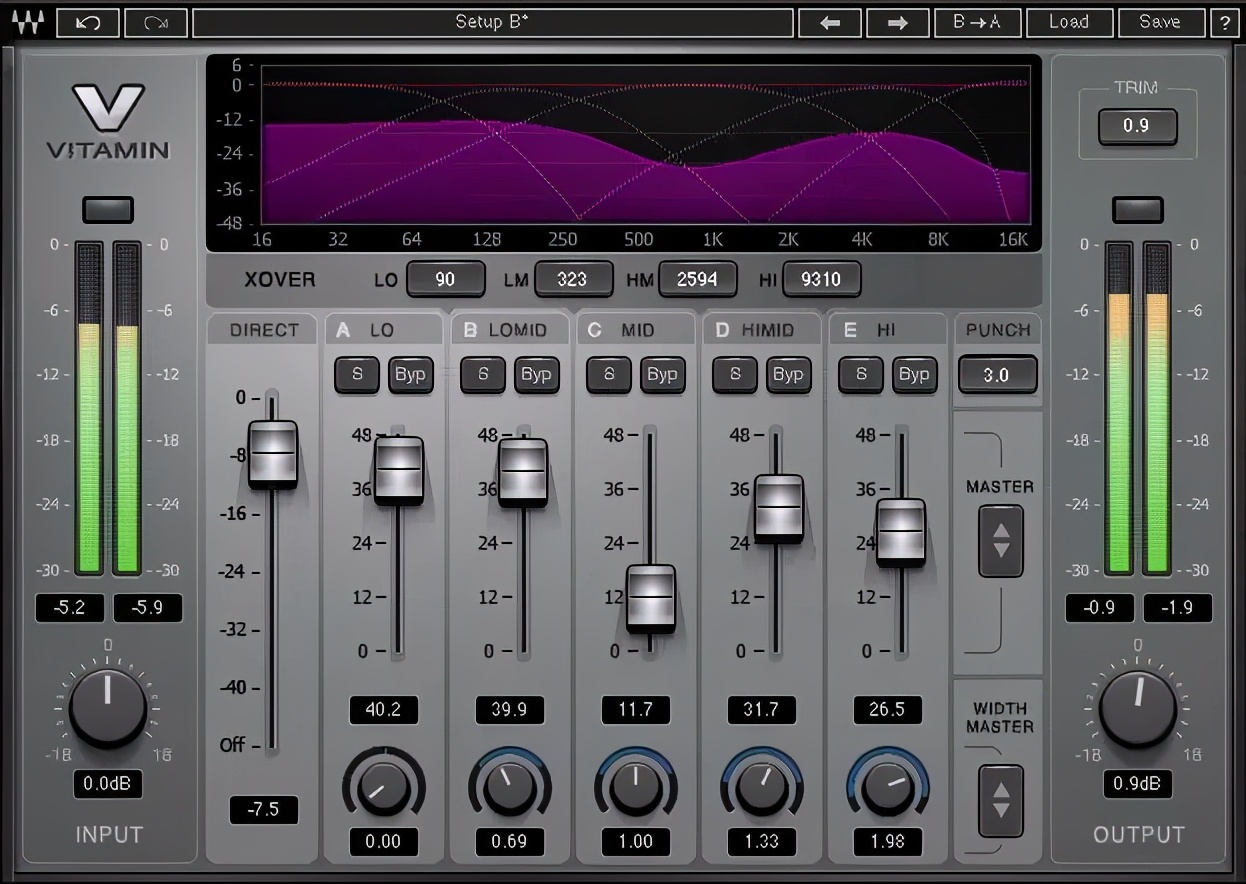The image size is (1246, 884).
Task: Click the output clip indicator LED
Action: click(1138, 209)
